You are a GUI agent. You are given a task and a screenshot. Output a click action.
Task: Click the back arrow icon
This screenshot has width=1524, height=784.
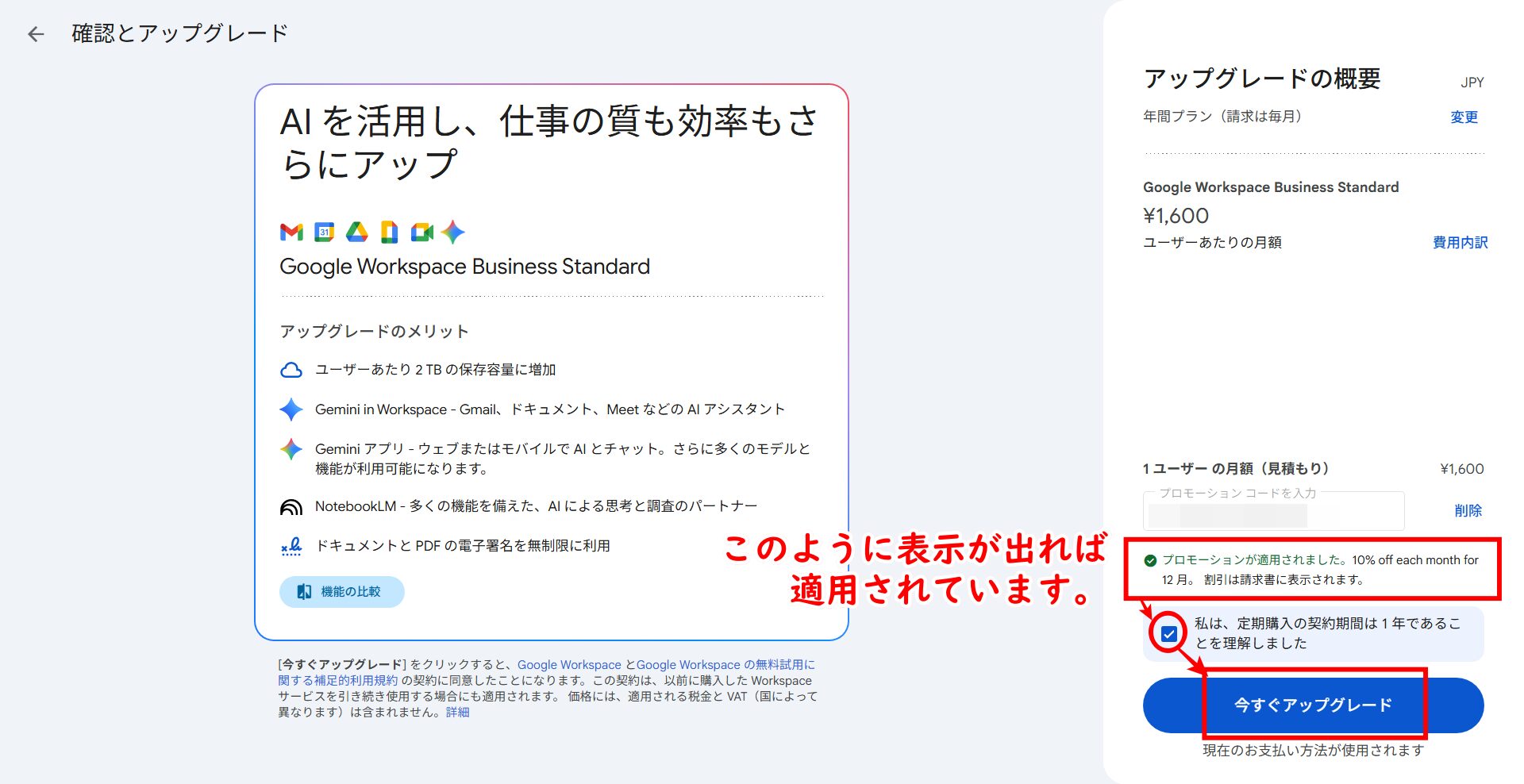click(36, 34)
